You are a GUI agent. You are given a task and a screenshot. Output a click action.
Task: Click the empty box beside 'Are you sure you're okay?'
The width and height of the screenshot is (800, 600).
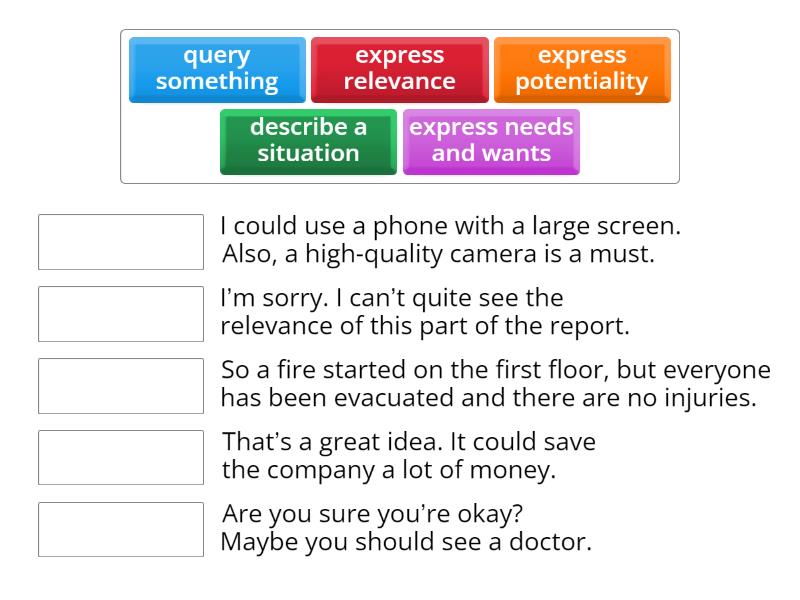click(120, 530)
